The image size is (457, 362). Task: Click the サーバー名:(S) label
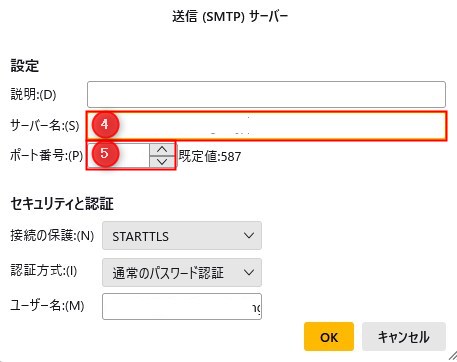45,126
